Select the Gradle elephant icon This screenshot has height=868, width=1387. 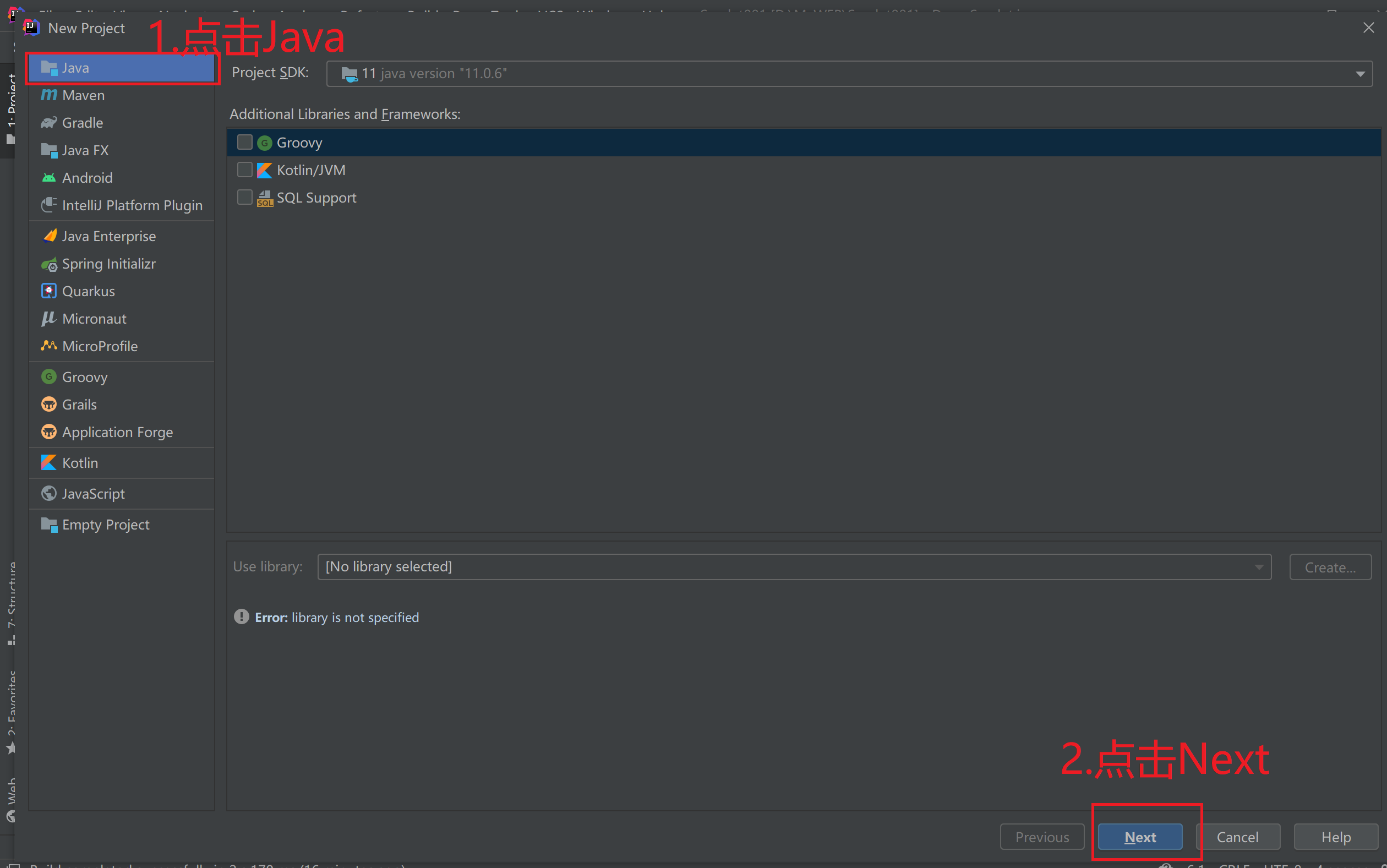[x=49, y=123]
